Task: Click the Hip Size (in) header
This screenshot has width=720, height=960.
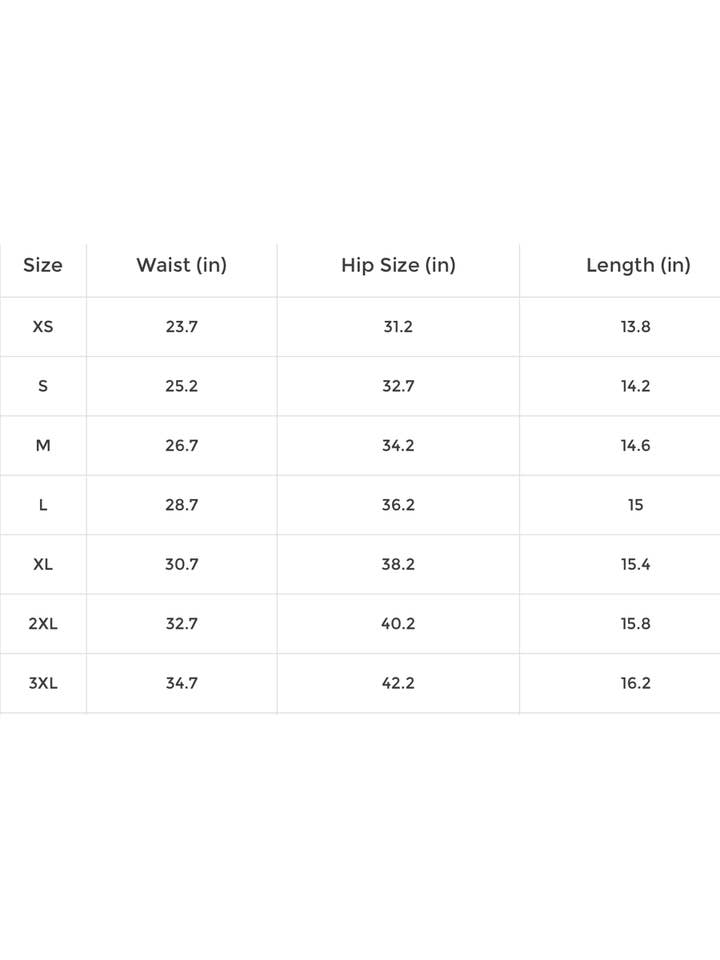Action: (x=398, y=265)
